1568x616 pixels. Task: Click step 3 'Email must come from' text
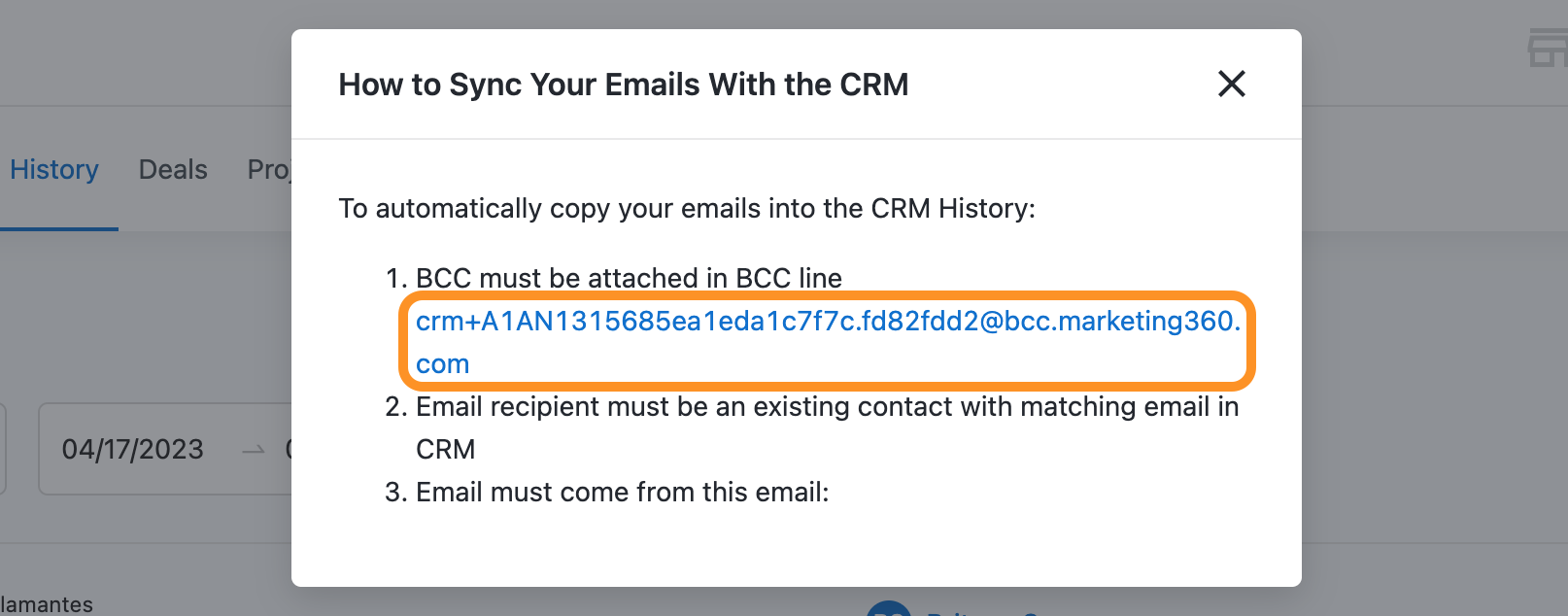click(622, 493)
